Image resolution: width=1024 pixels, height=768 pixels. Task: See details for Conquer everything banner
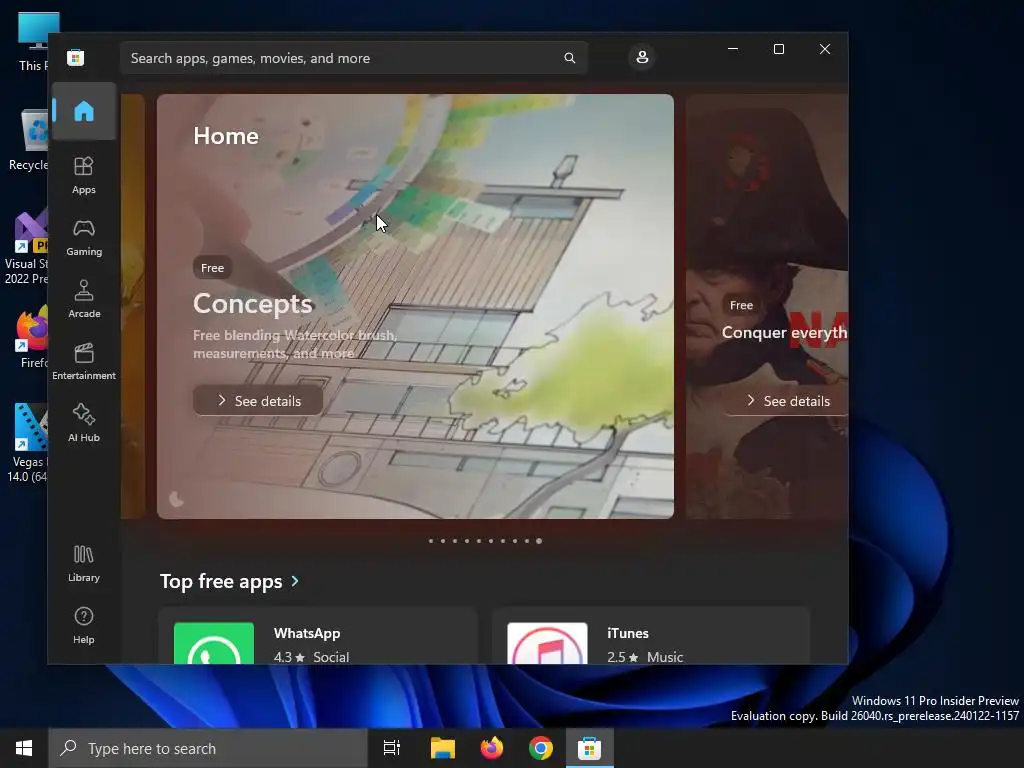tap(787, 400)
